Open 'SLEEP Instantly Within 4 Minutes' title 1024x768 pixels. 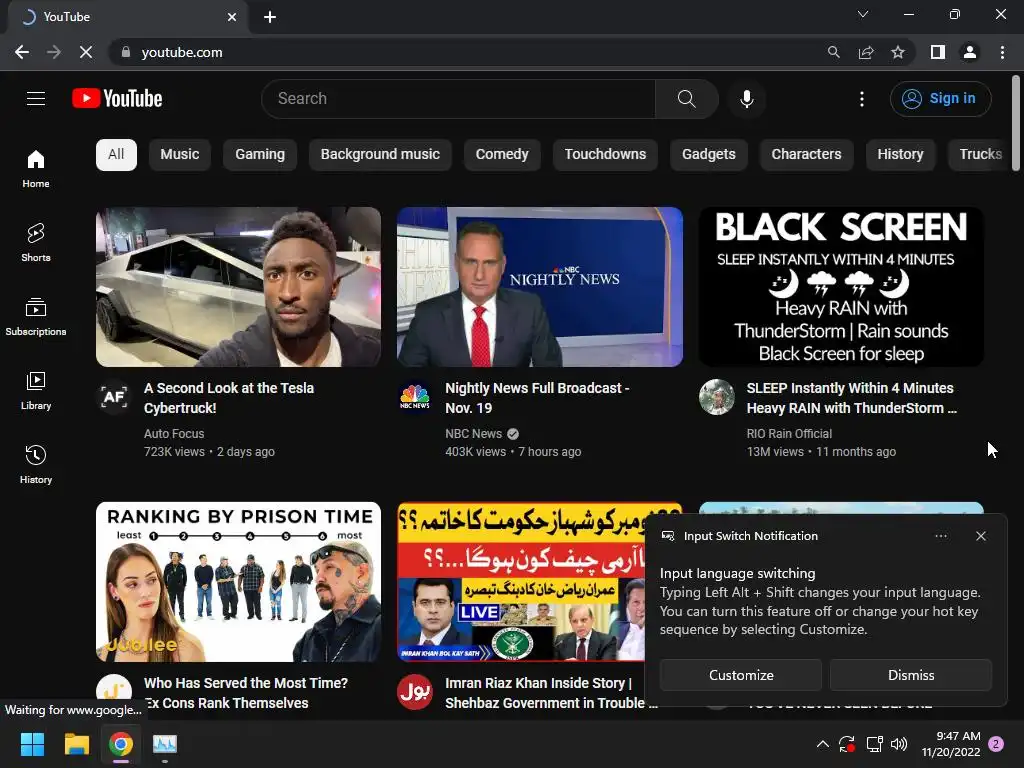851,398
